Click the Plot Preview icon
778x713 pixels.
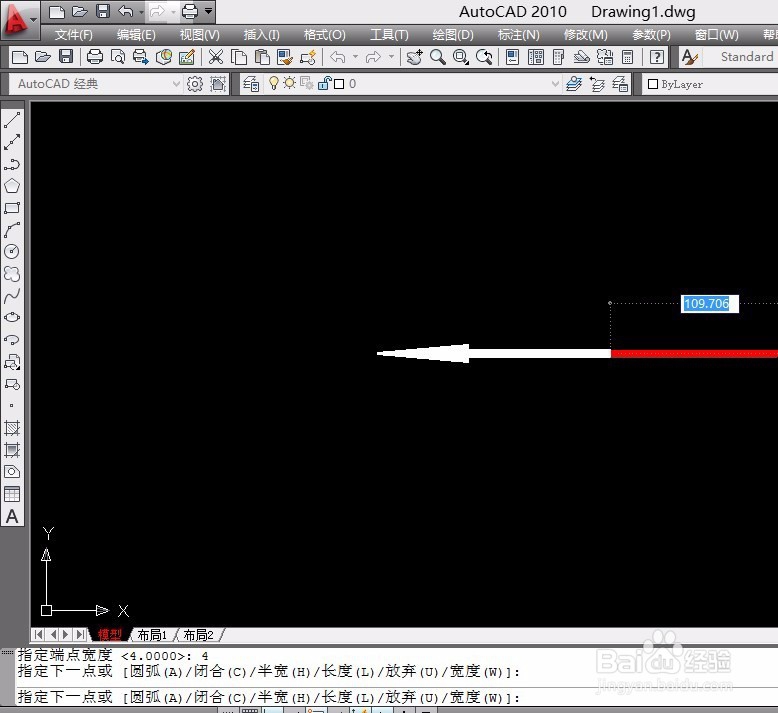(118, 57)
